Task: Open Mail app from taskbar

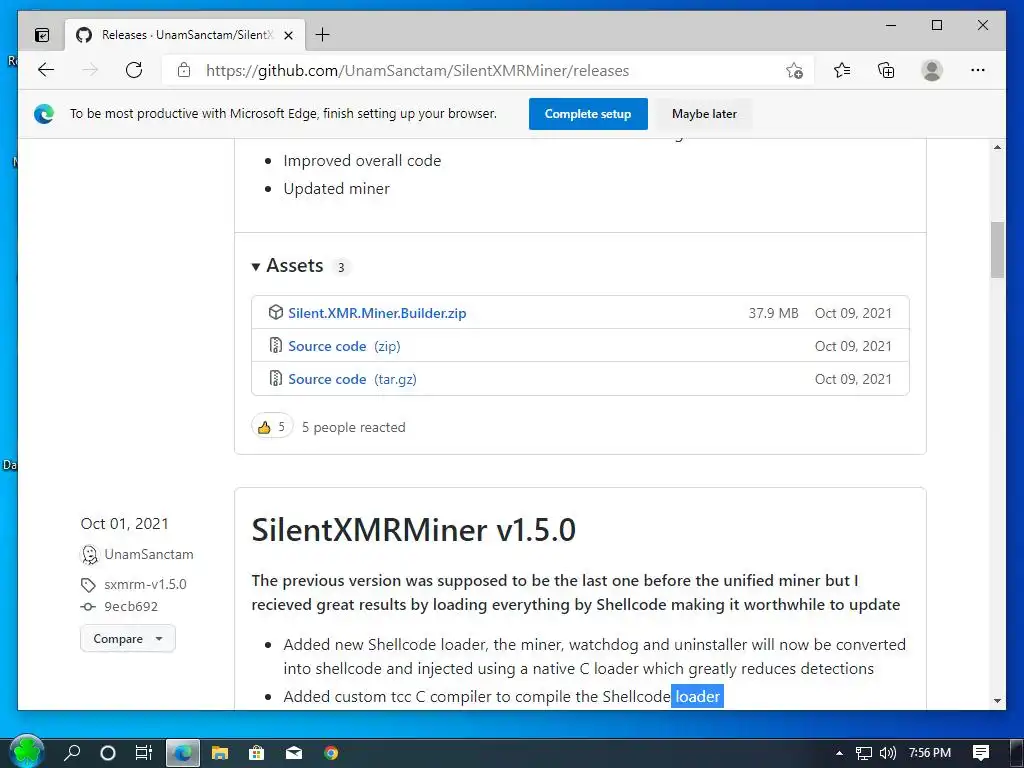Action: [x=294, y=753]
